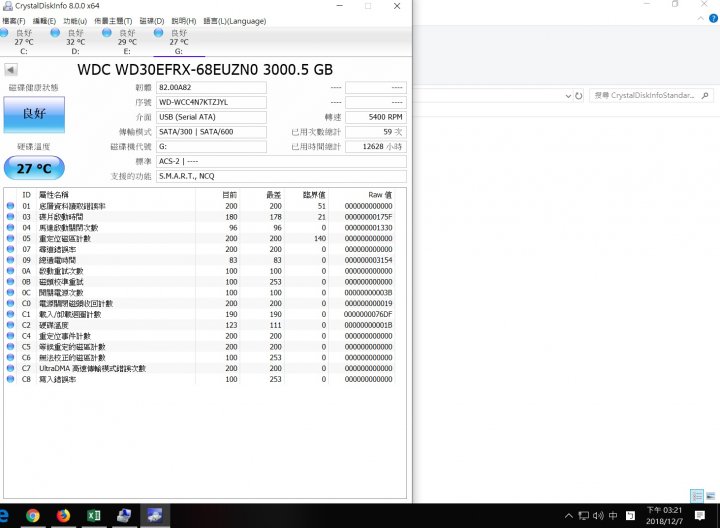Click status dot for attribute C7
720x528 pixels.
pos(11,368)
